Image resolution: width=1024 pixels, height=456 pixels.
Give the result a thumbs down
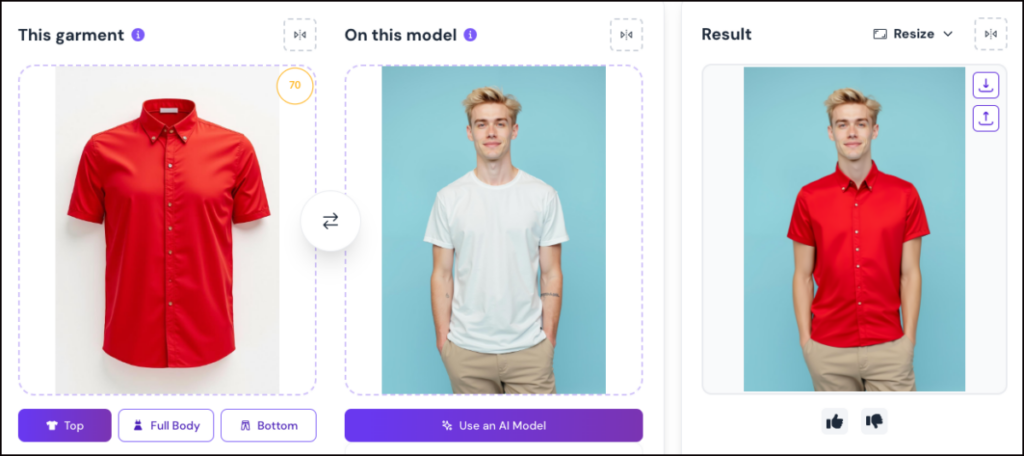click(x=874, y=421)
